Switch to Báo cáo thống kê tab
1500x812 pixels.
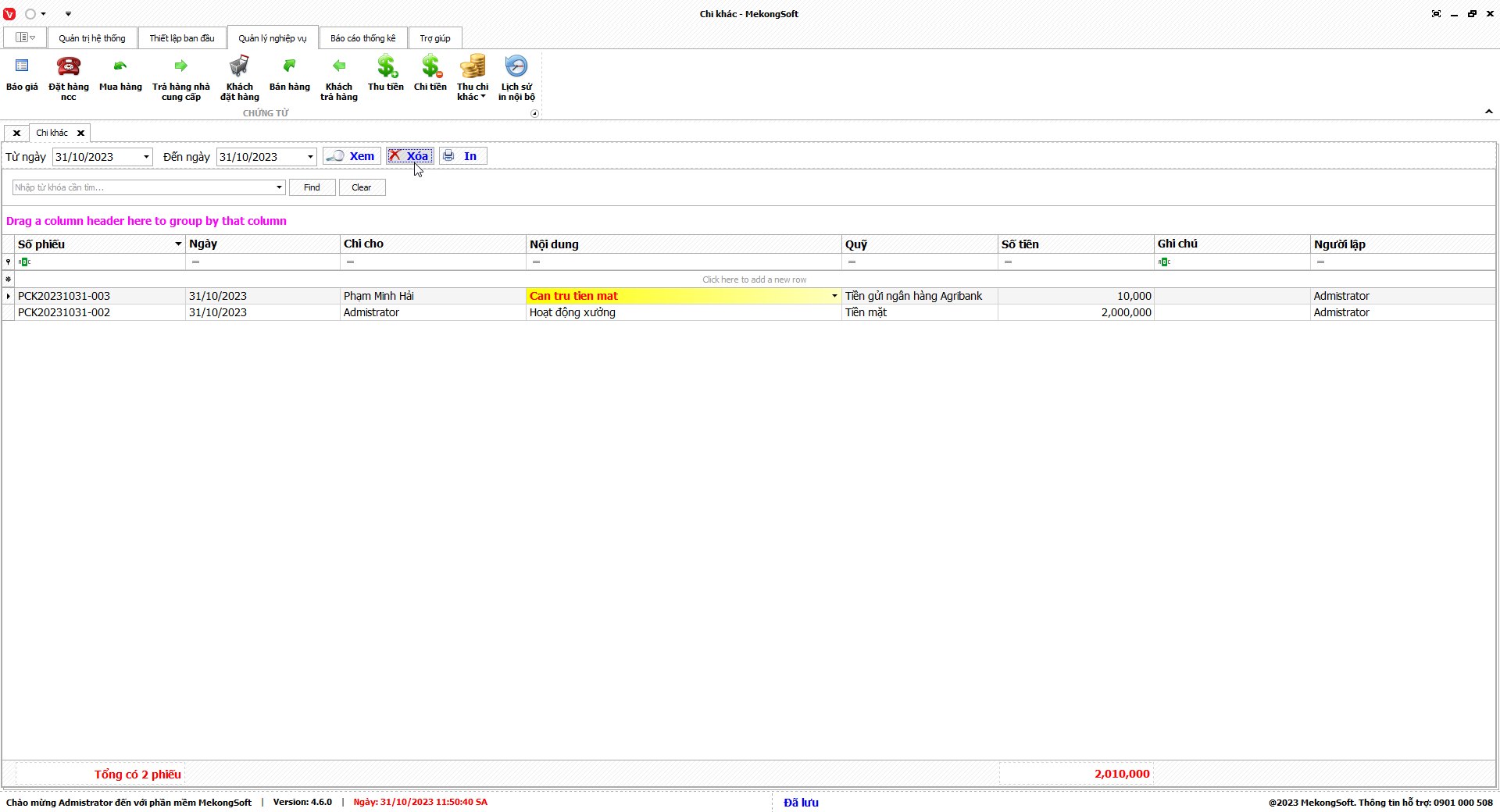tap(362, 38)
